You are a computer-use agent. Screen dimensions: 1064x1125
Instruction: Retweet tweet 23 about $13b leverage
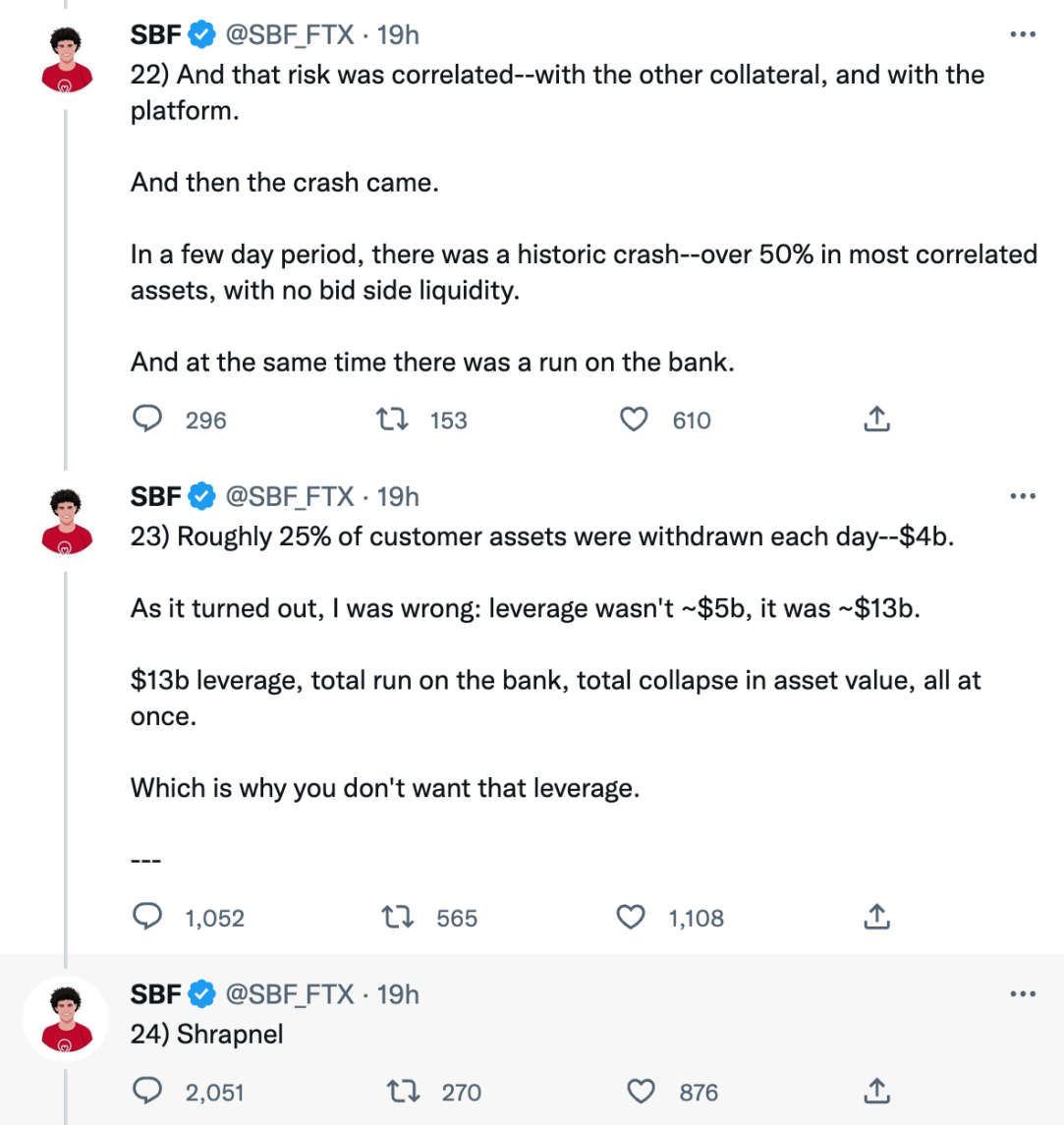tap(399, 918)
